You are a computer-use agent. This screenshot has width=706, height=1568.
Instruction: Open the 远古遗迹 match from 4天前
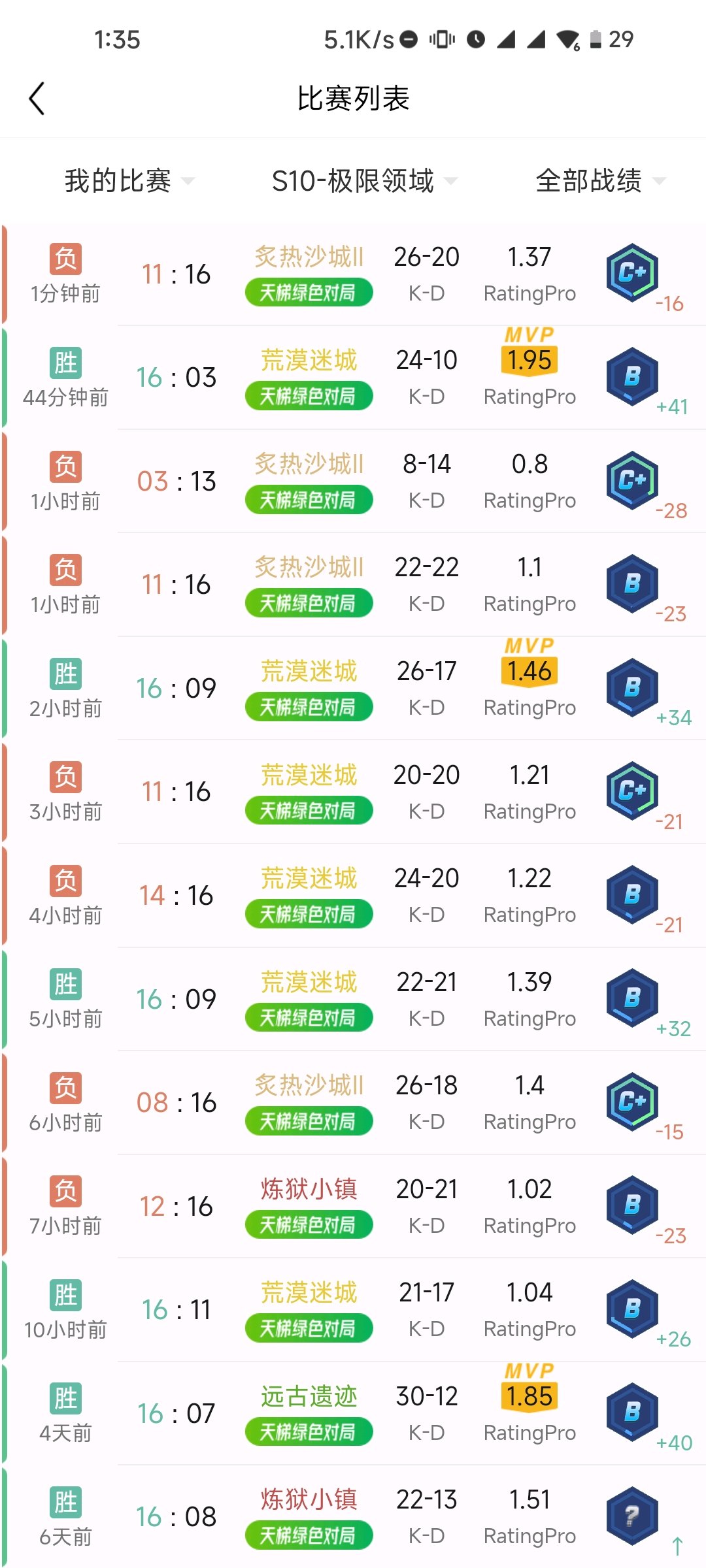(x=353, y=1414)
